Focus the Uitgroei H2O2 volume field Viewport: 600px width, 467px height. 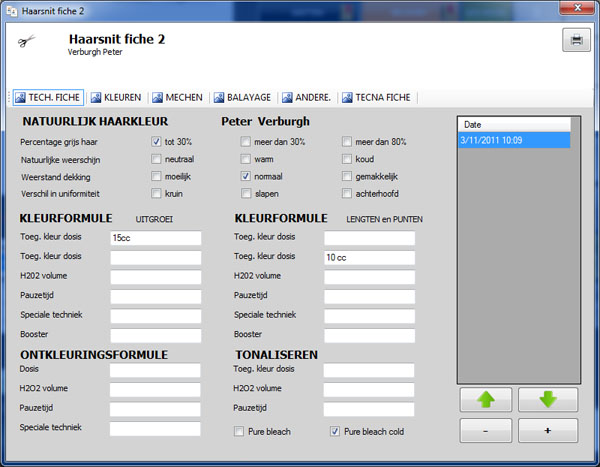point(156,277)
